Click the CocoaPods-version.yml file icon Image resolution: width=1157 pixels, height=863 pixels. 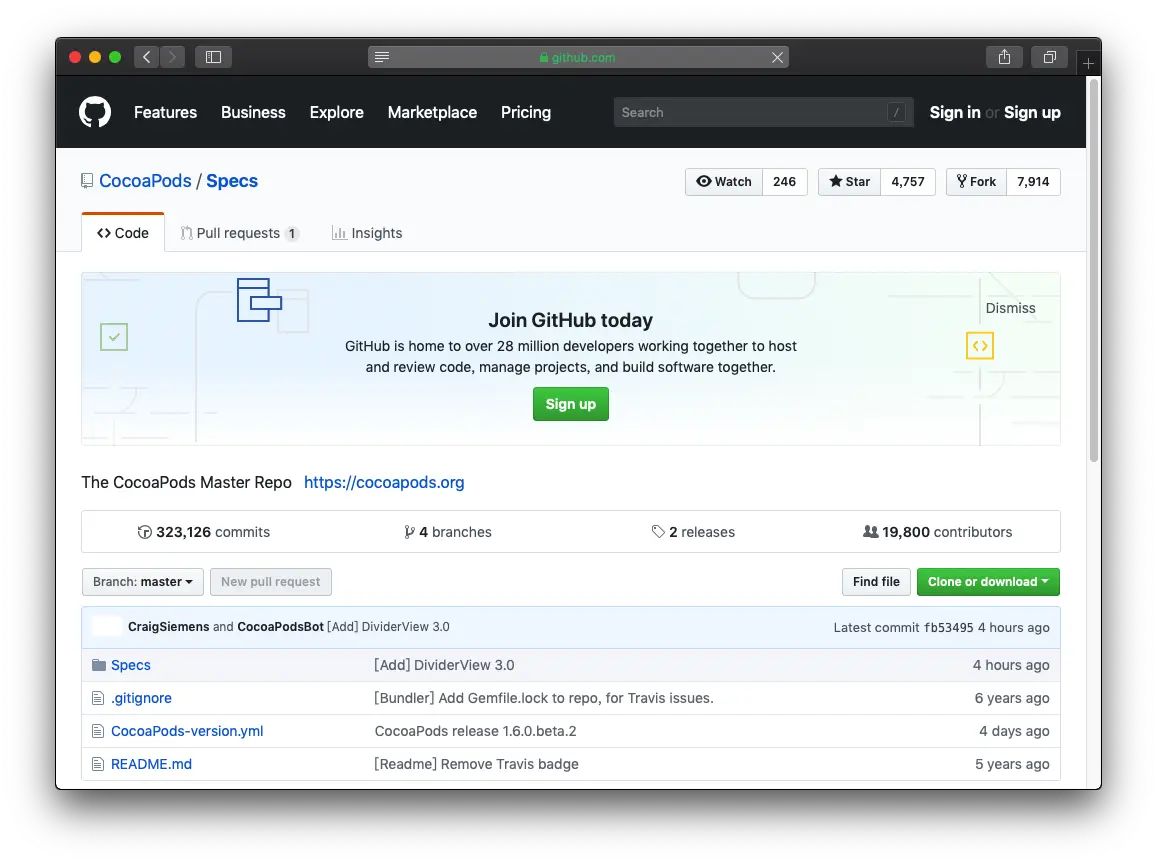tap(97, 731)
